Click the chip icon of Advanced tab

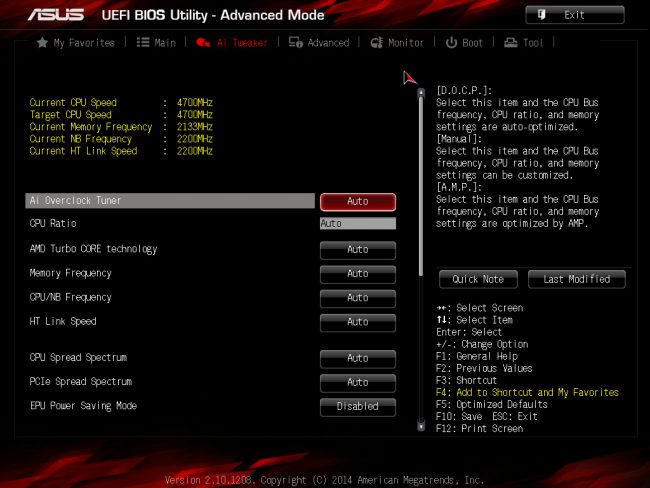pos(296,43)
